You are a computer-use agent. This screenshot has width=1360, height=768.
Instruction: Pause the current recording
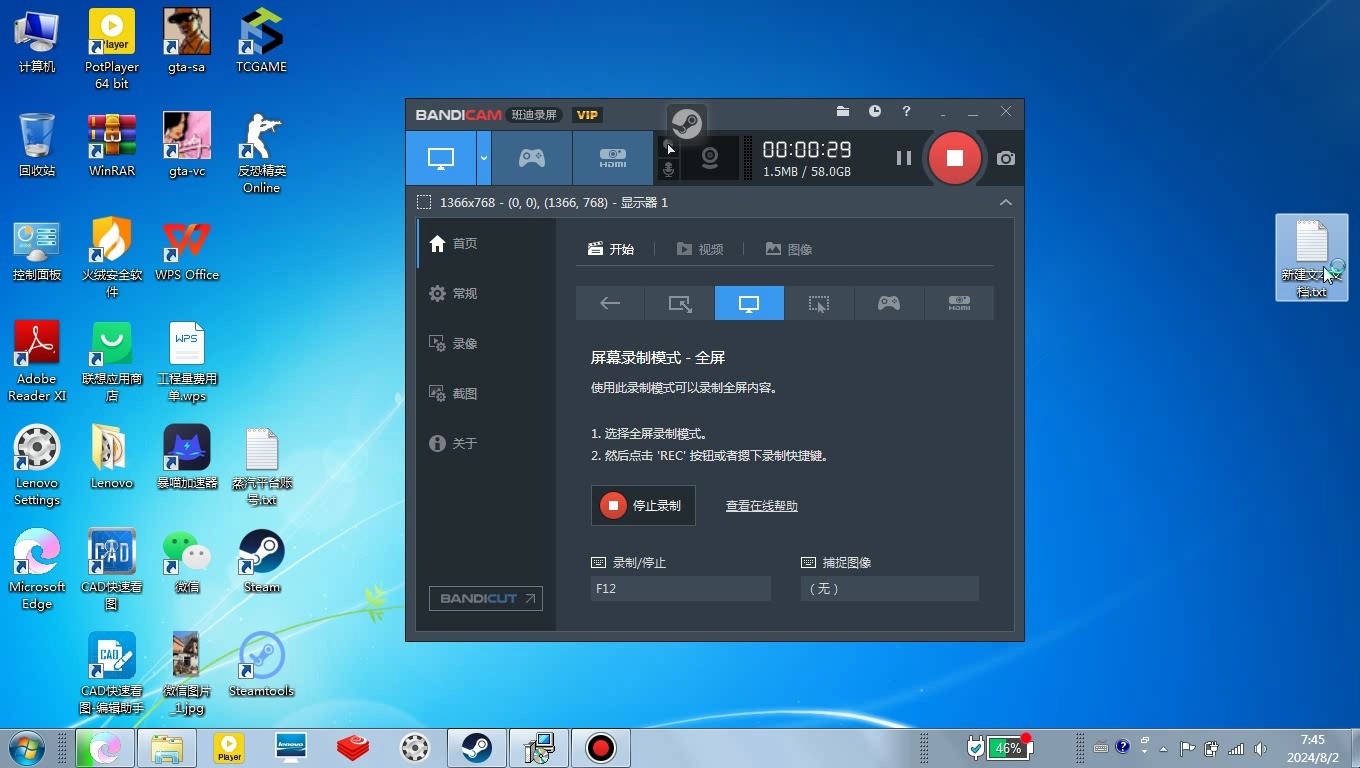pyautogui.click(x=904, y=158)
